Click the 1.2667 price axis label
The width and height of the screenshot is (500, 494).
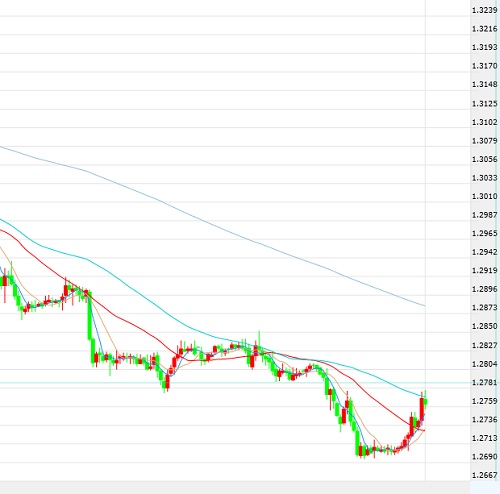(x=484, y=475)
